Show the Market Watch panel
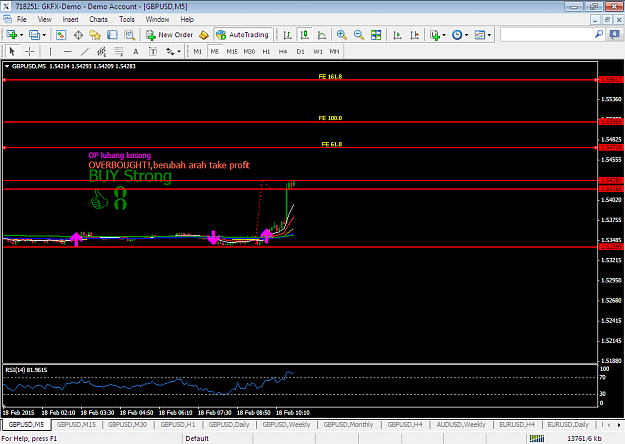Screen dimensions: 625x444 click(x=61, y=35)
